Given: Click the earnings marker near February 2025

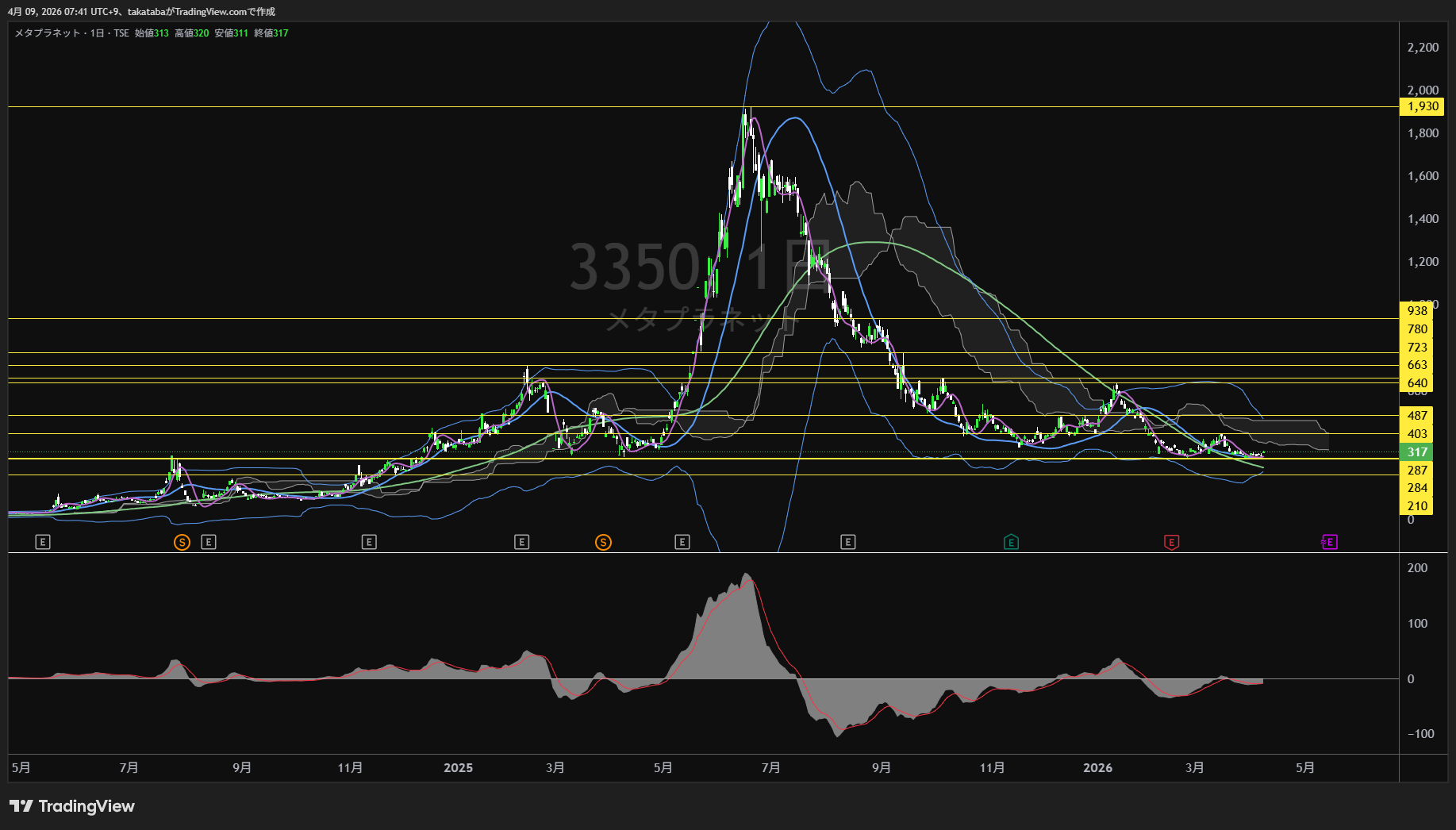Looking at the screenshot, I should point(521,543).
